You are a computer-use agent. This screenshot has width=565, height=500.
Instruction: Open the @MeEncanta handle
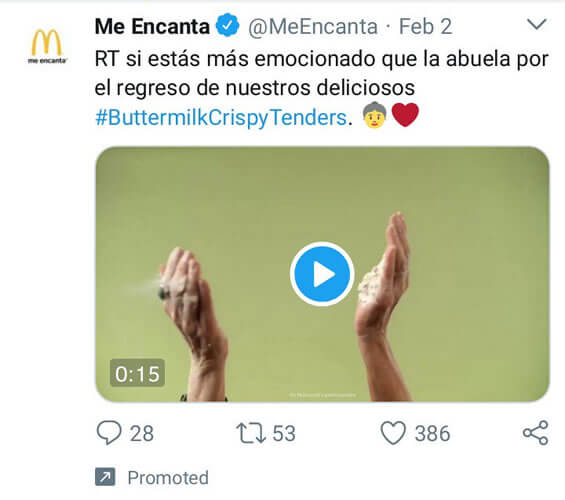tap(313, 27)
